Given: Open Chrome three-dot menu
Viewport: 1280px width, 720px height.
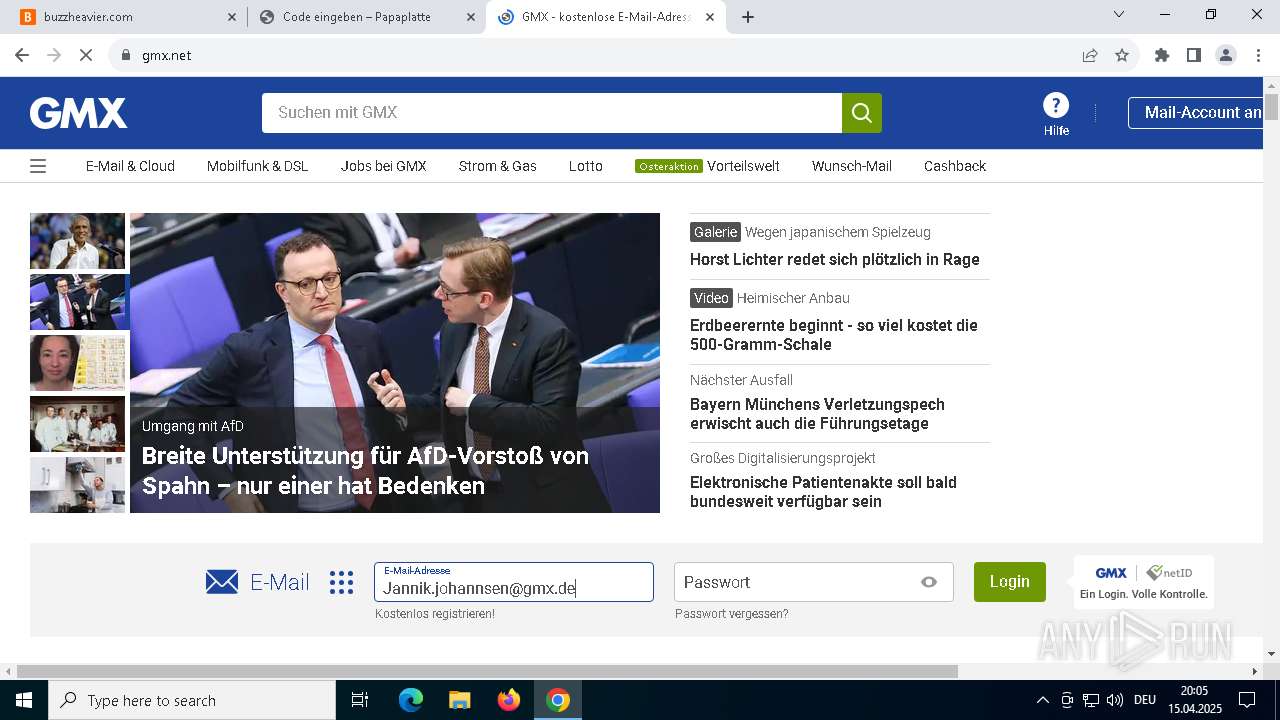Looking at the screenshot, I should pyautogui.click(x=1258, y=55).
